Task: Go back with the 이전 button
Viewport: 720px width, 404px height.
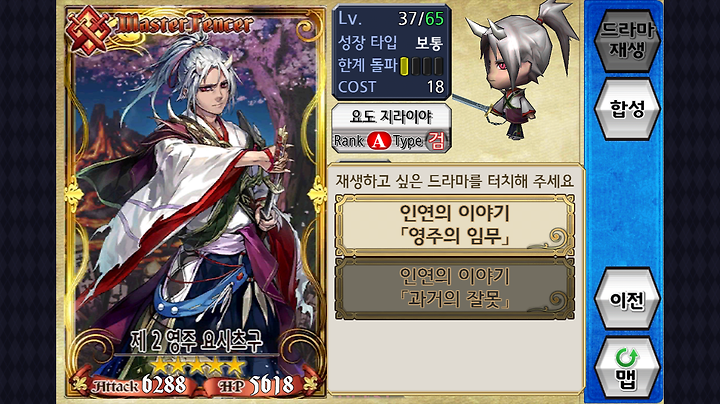Action: [627, 299]
